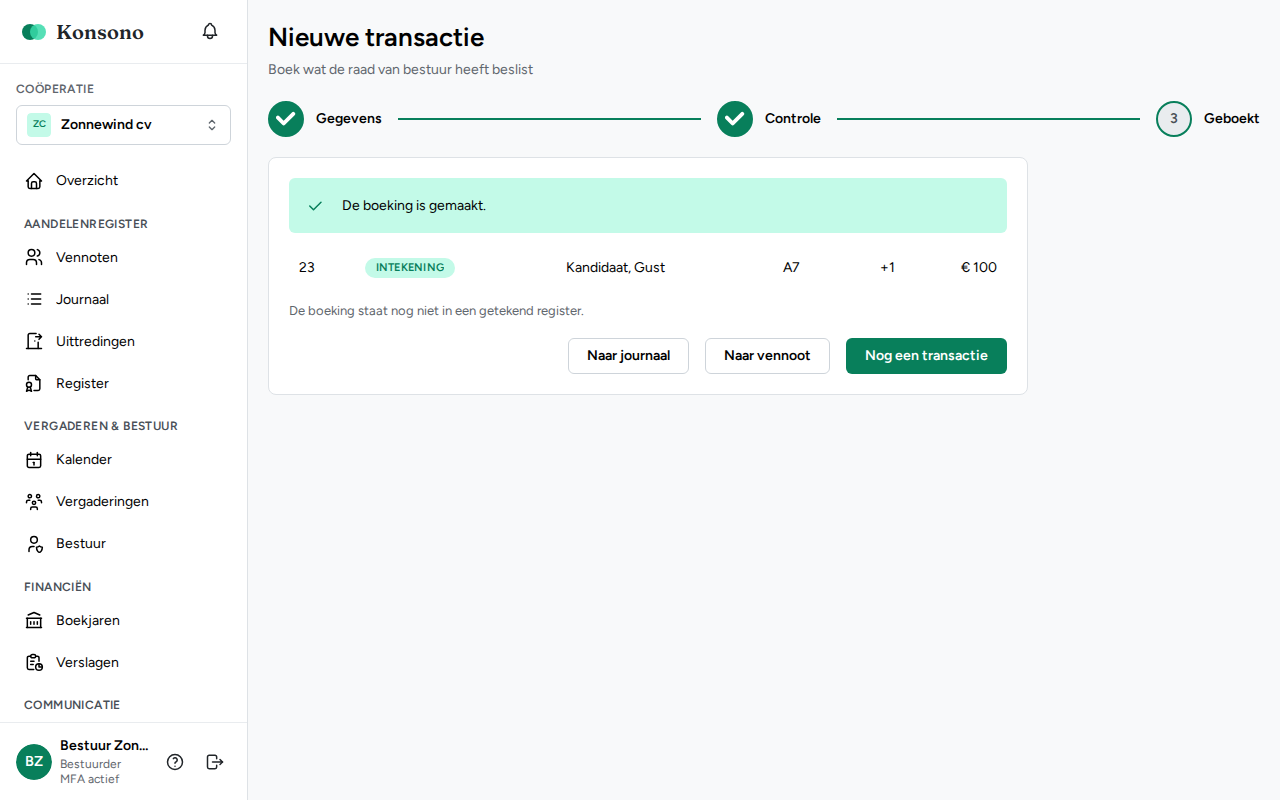The height and width of the screenshot is (800, 1280).
Task: Click the Kalender calendar icon
Action: 34,460
